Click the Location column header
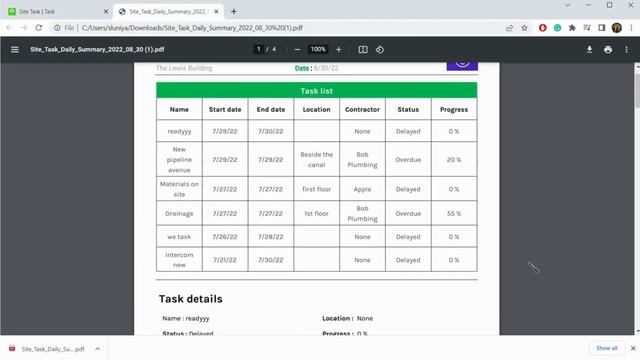 316,109
